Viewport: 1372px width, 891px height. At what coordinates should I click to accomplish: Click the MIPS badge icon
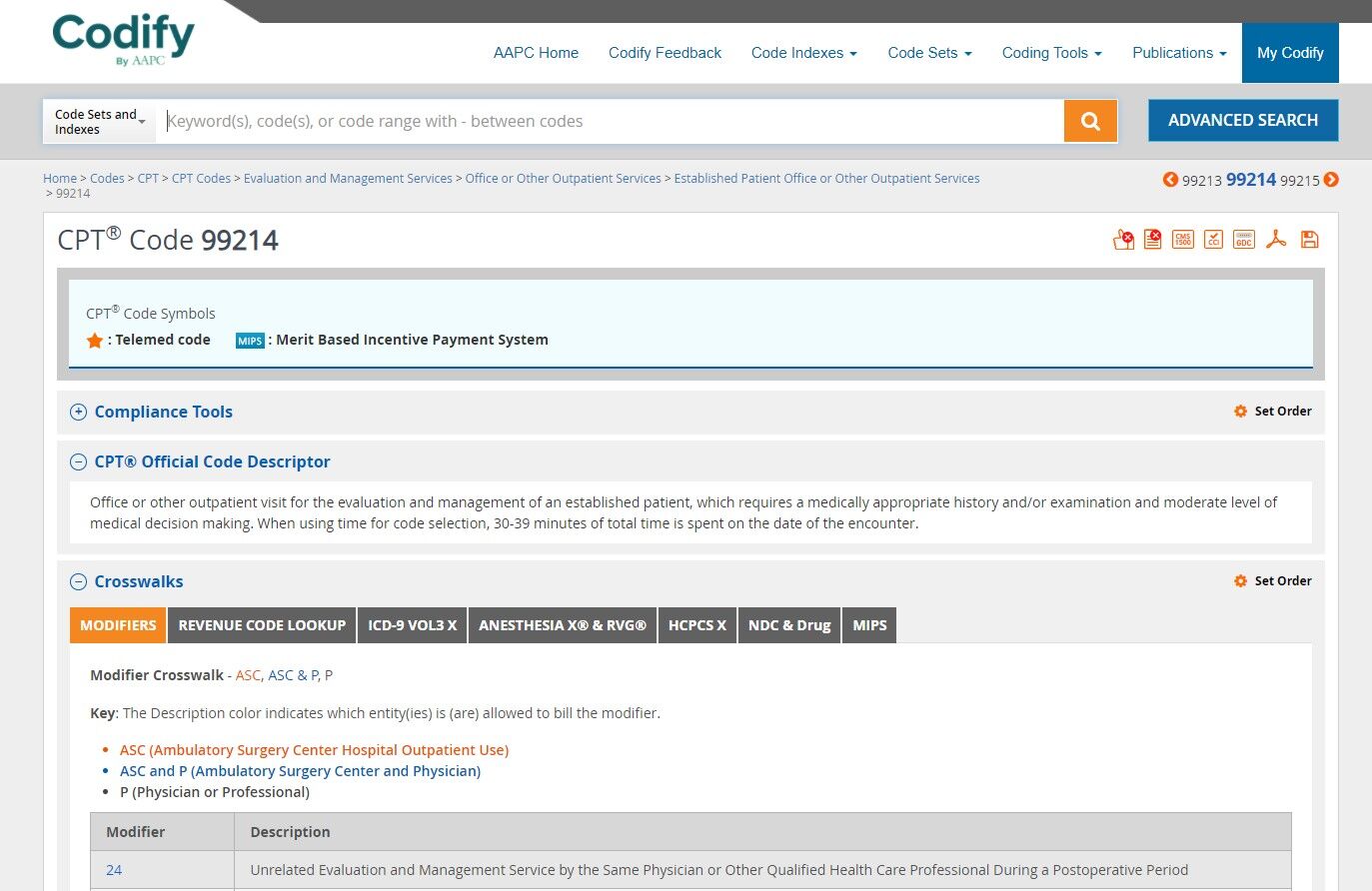[250, 341]
